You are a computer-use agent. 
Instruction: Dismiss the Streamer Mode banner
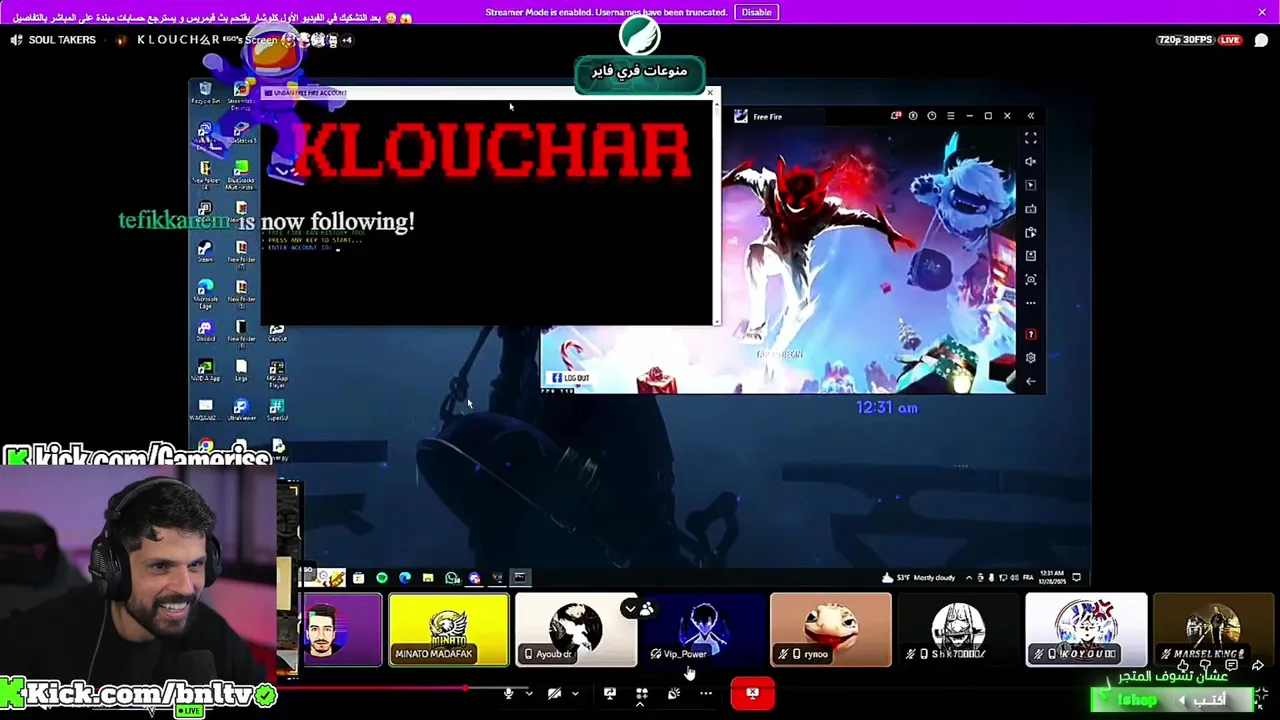1262,12
